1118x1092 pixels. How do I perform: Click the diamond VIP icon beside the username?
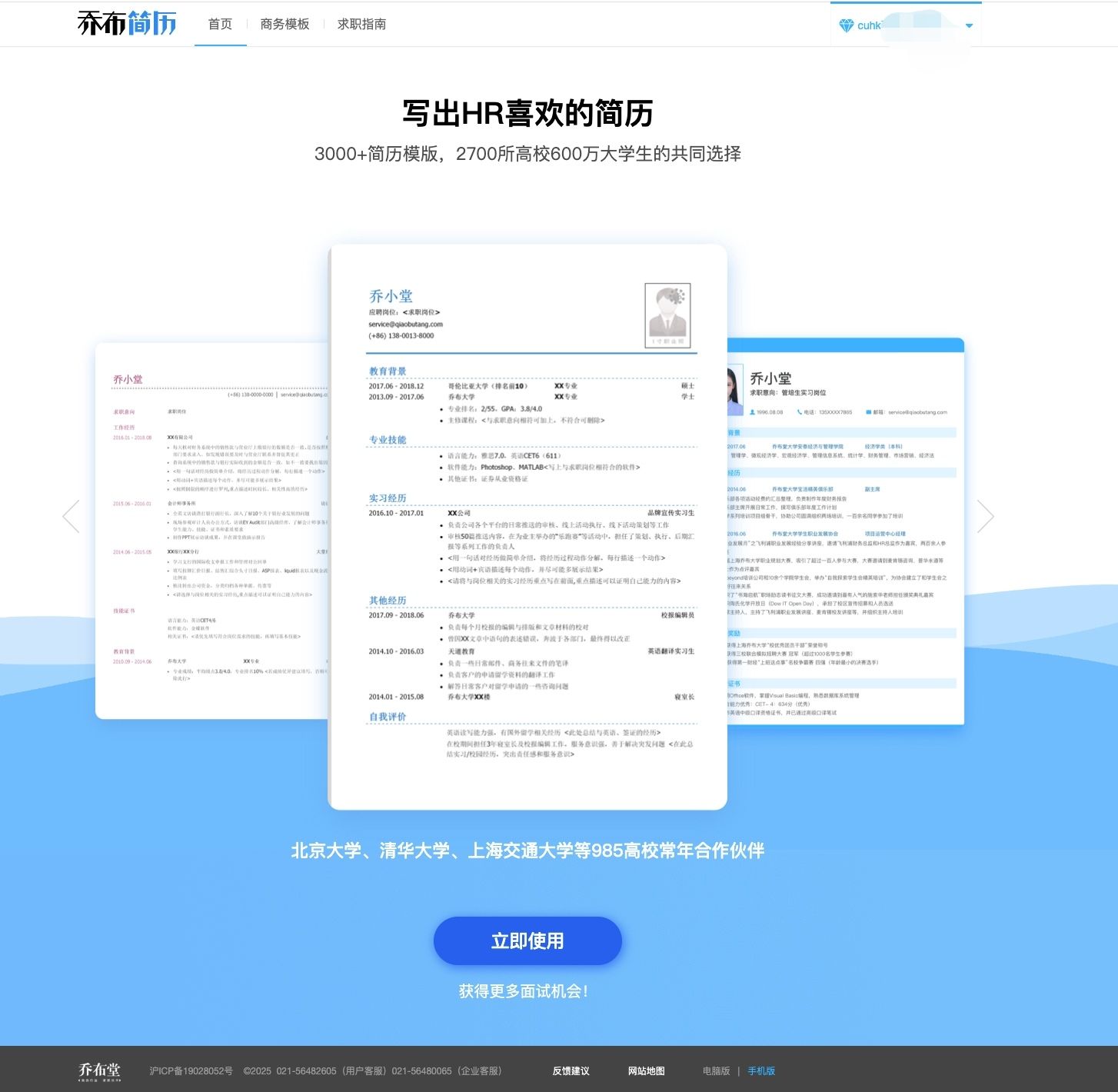tap(846, 25)
